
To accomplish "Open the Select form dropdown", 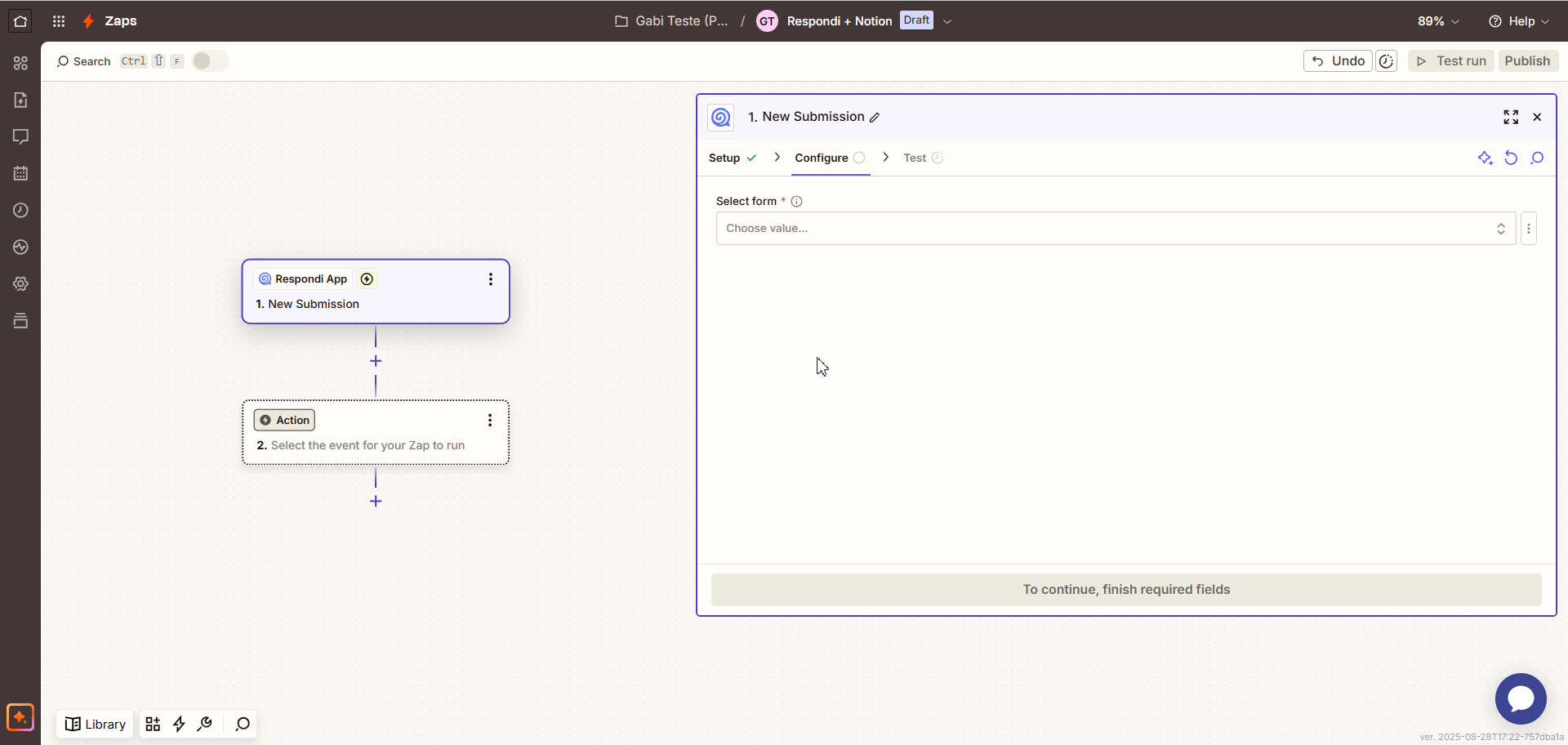I will tap(1116, 229).
